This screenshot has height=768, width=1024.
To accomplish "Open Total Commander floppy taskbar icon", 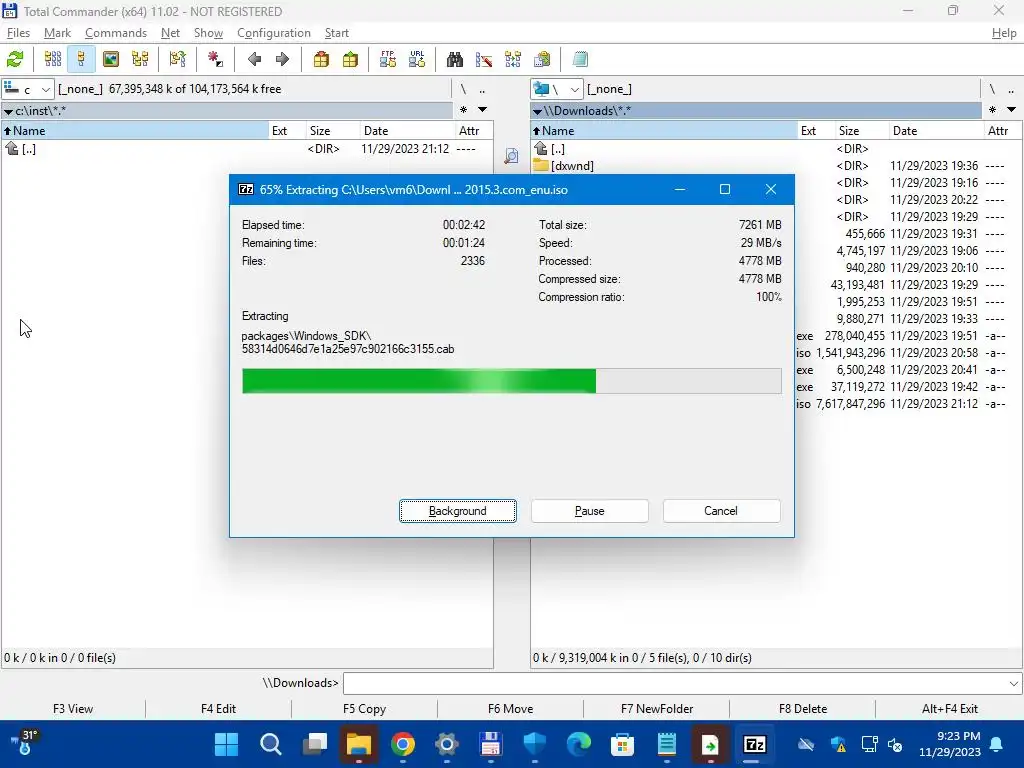I will pos(490,744).
